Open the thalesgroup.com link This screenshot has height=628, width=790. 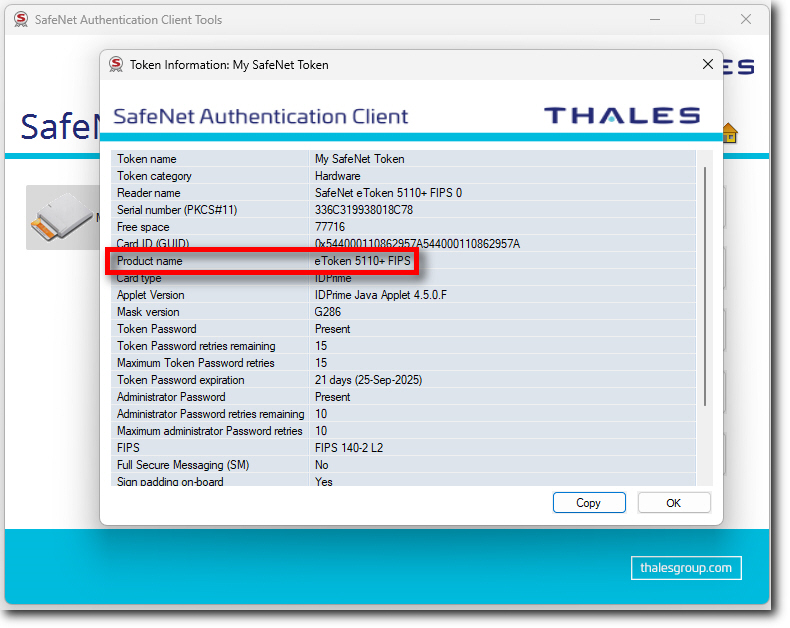[x=686, y=568]
